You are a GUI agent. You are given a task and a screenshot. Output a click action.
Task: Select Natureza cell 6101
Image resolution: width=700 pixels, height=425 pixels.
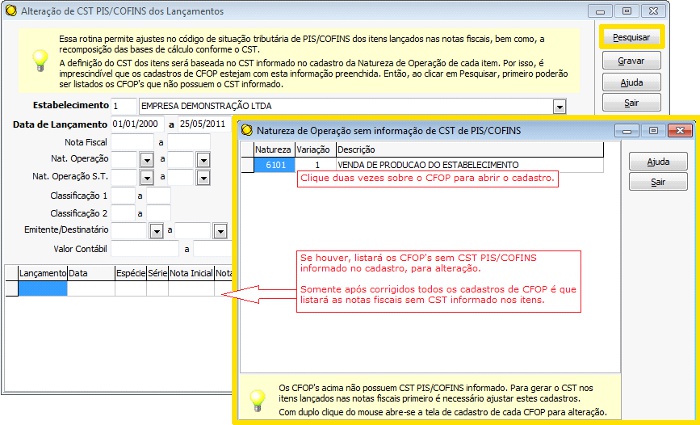[x=275, y=165]
